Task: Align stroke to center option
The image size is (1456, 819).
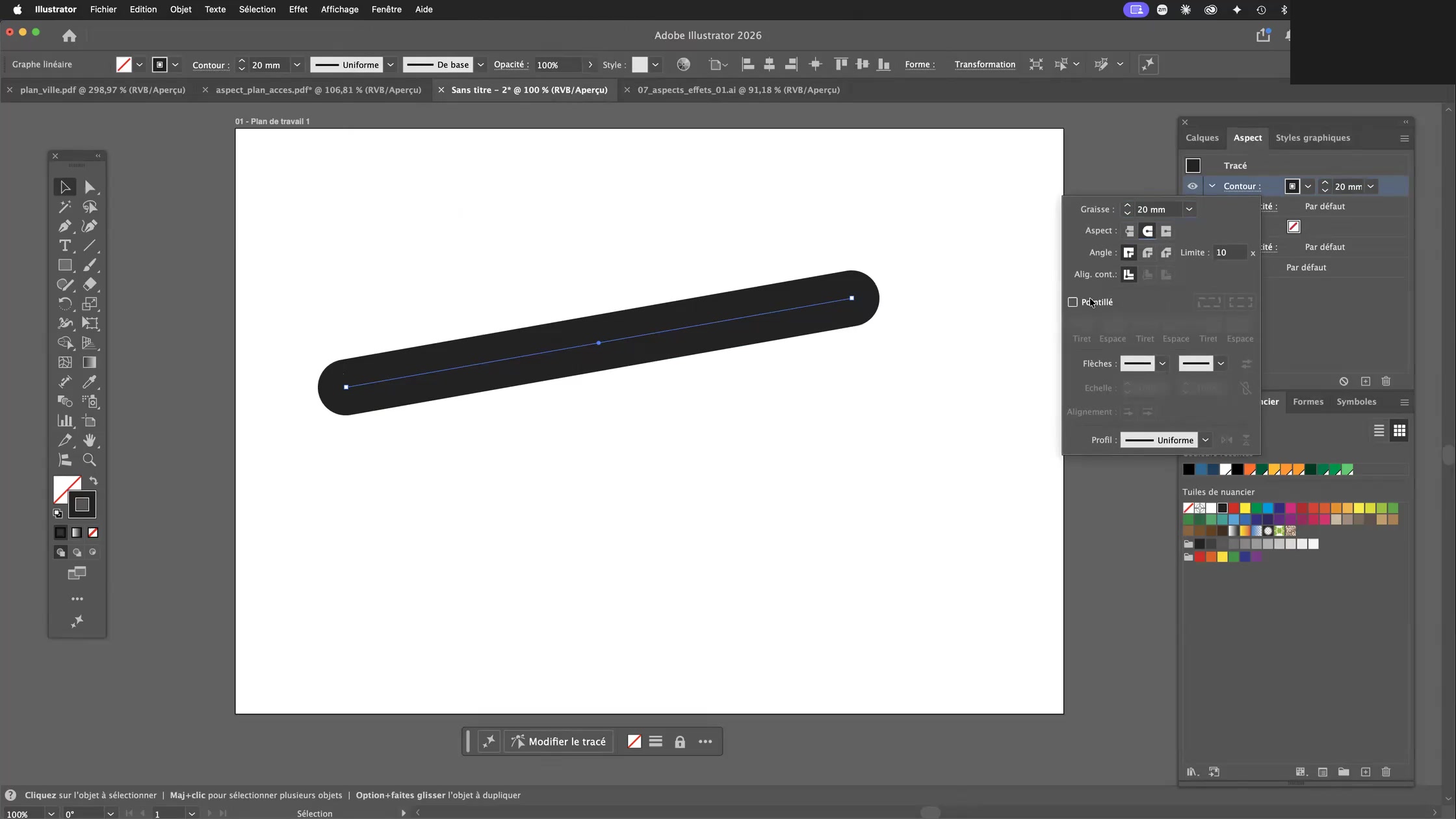Action: point(1129,275)
